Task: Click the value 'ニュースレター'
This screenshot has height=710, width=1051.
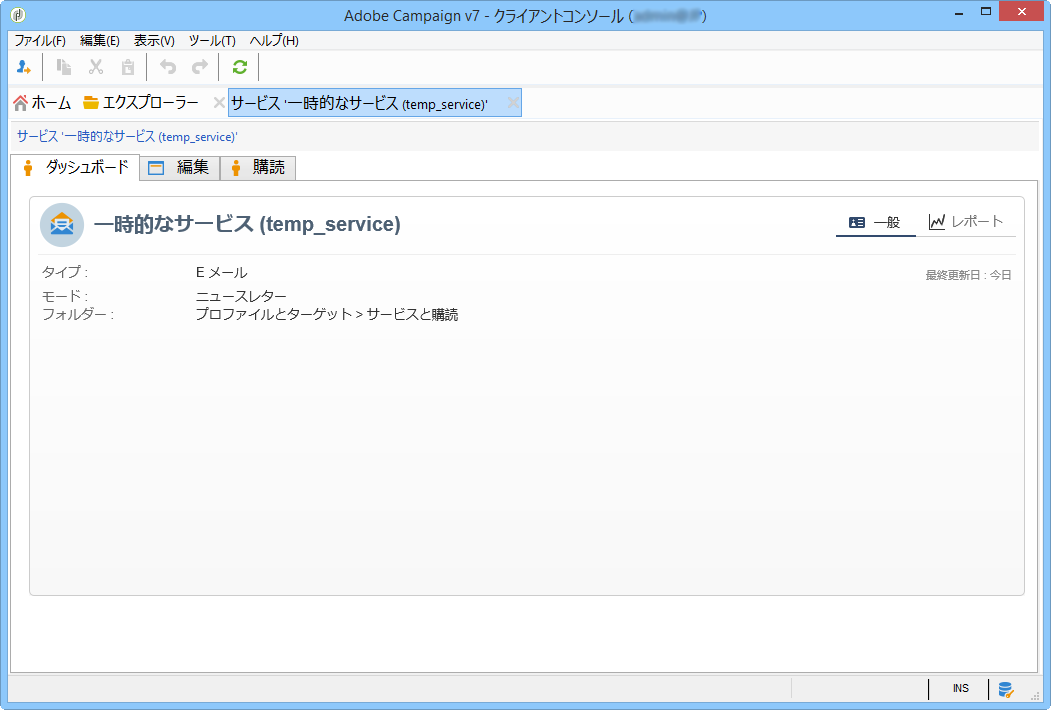Action: point(241,296)
